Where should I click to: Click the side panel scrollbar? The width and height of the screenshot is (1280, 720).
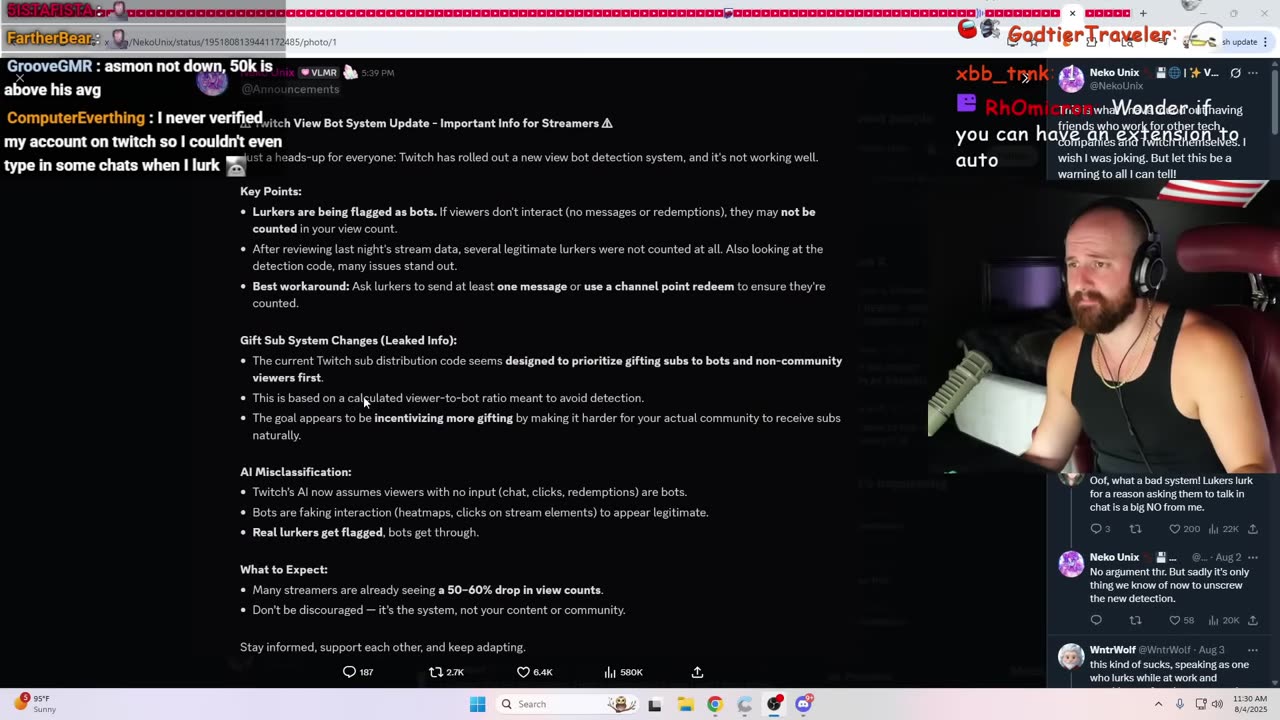tap(1275, 100)
